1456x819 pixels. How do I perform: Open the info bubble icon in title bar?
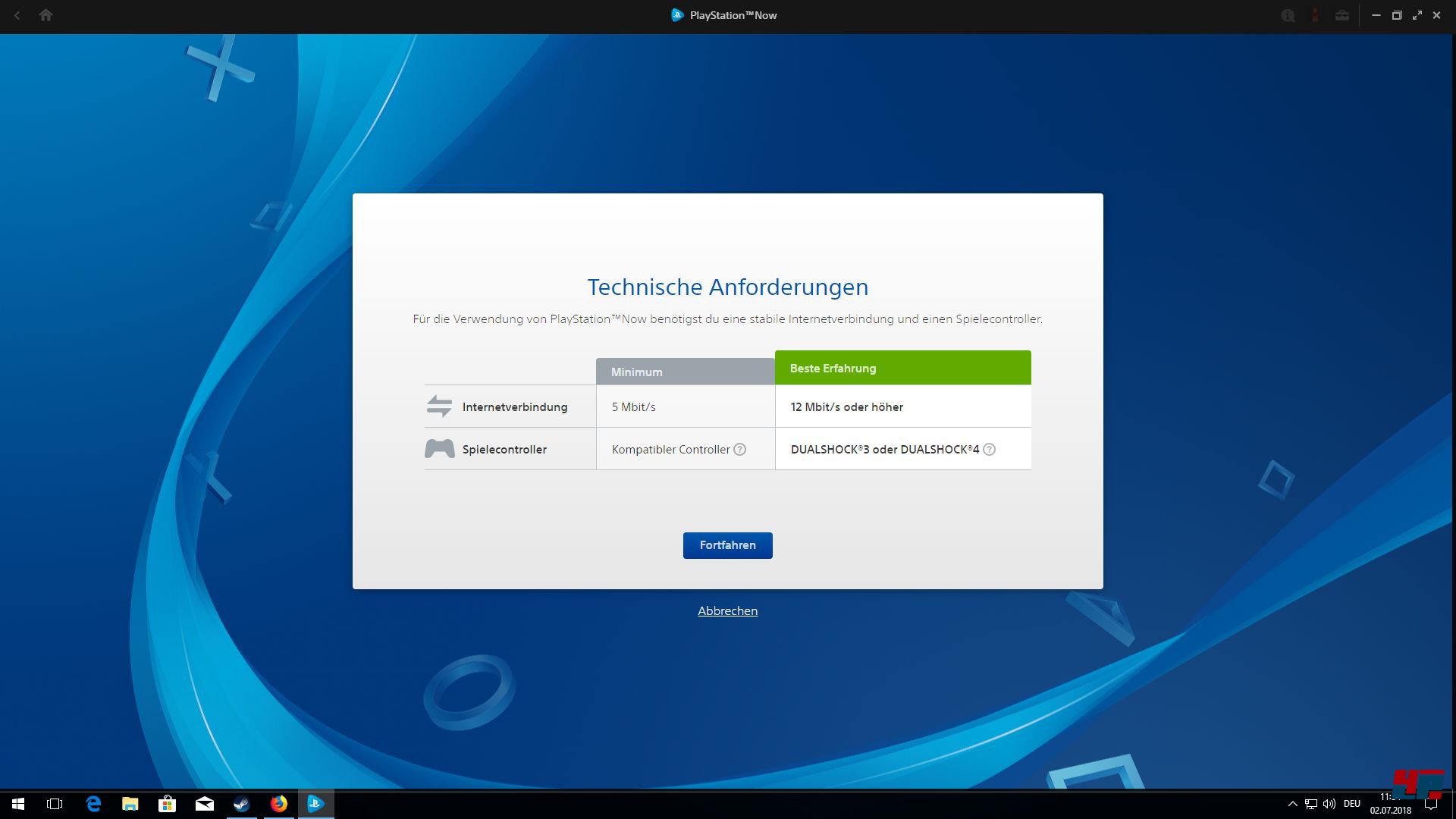click(1288, 15)
